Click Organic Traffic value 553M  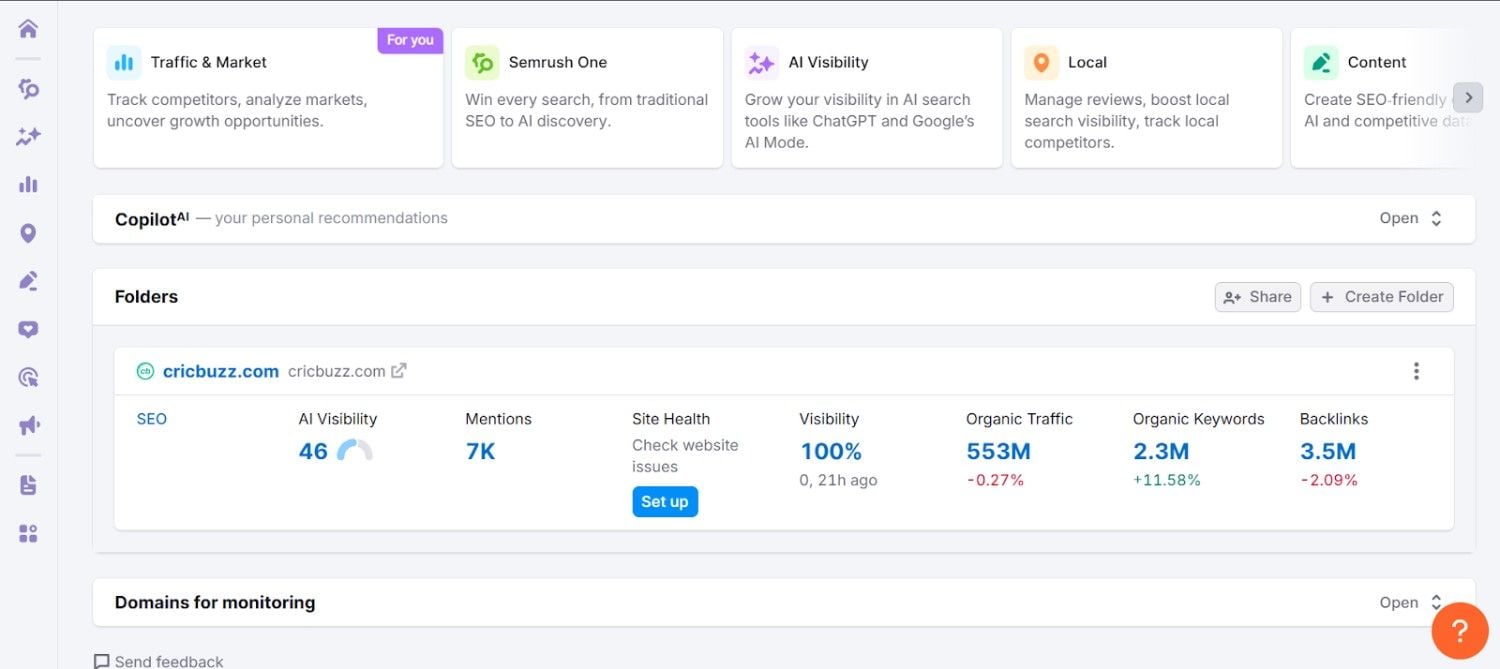pos(998,451)
